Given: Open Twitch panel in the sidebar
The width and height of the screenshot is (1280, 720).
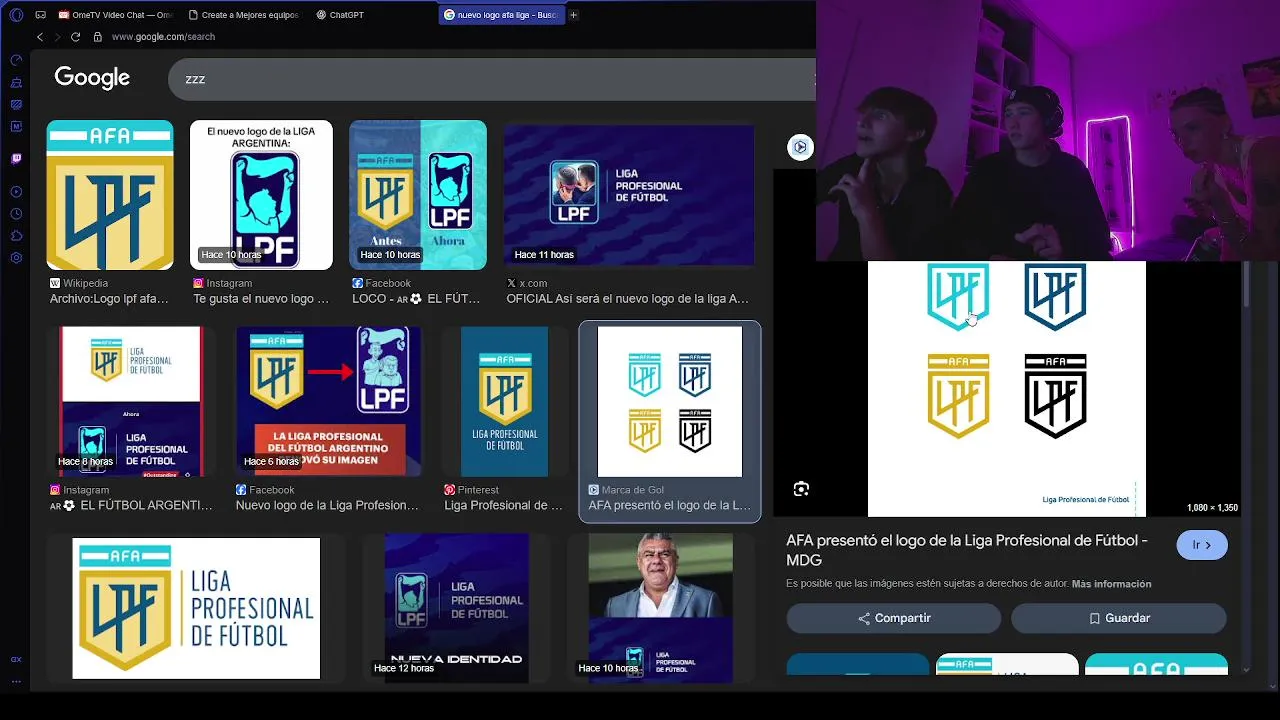Looking at the screenshot, I should [x=16, y=158].
